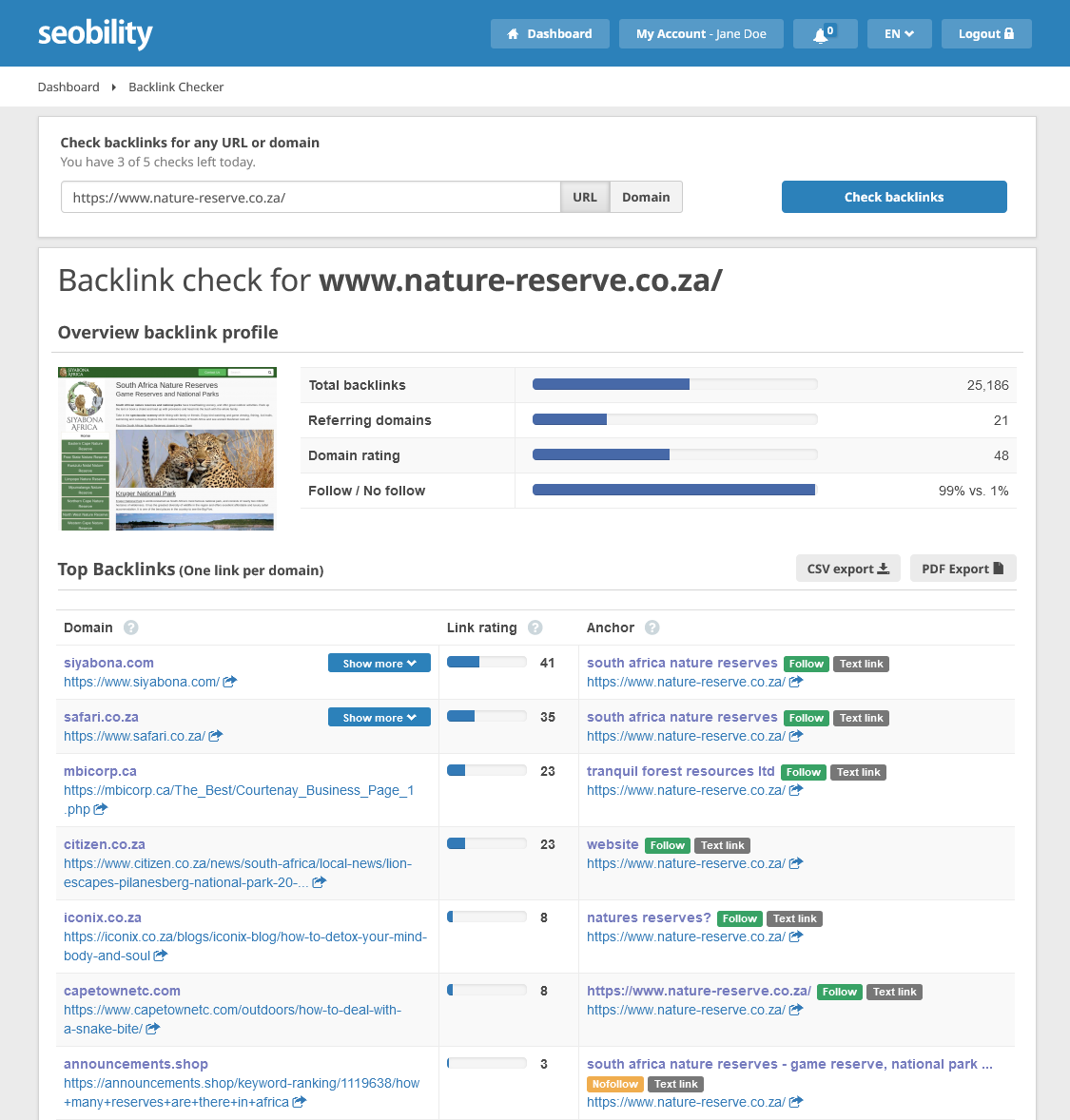Viewport: 1070px width, 1120px height.
Task: Click the Follow badge in citizen.co.za row
Action: 668,846
